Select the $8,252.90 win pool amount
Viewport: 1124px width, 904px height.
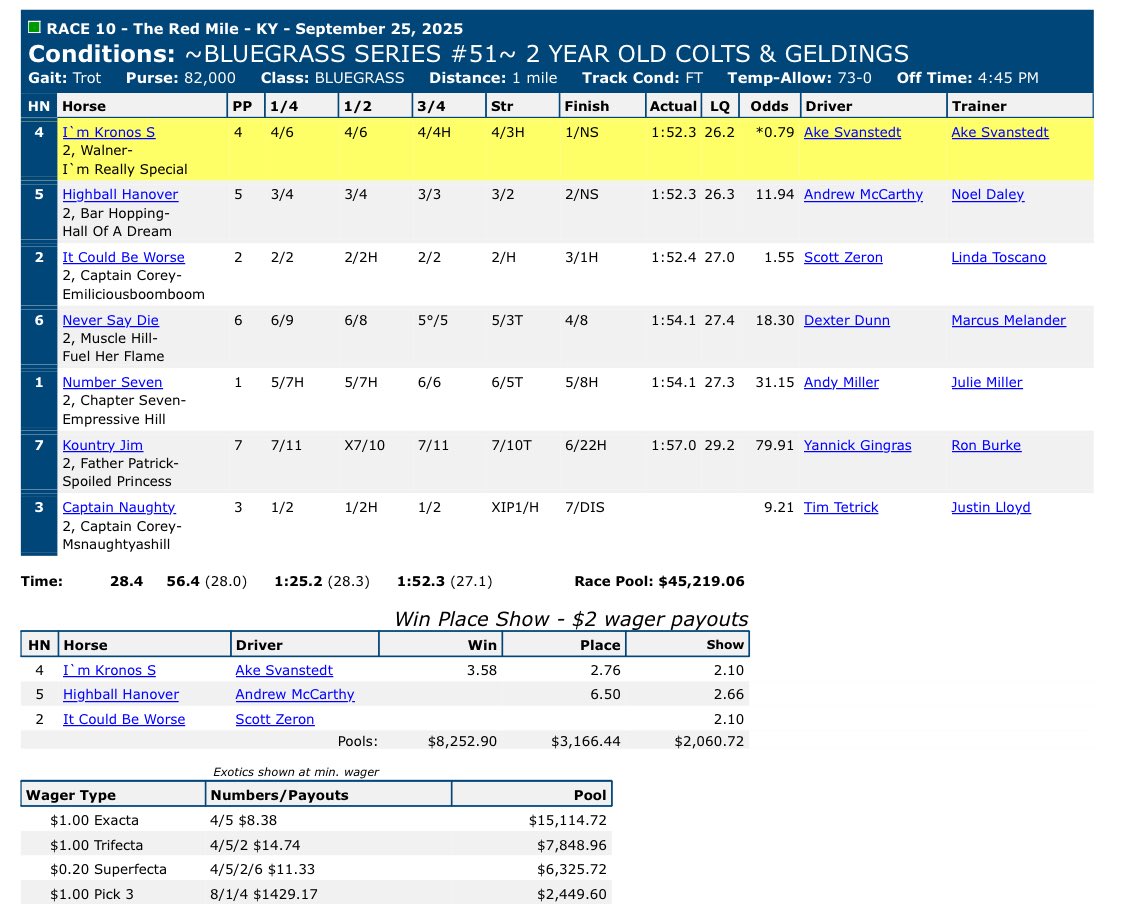(x=462, y=741)
